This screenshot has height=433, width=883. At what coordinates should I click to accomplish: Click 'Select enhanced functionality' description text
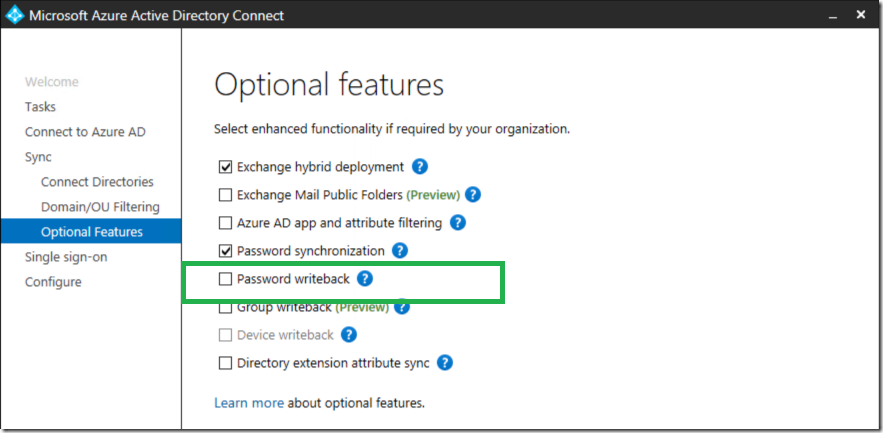click(x=392, y=130)
